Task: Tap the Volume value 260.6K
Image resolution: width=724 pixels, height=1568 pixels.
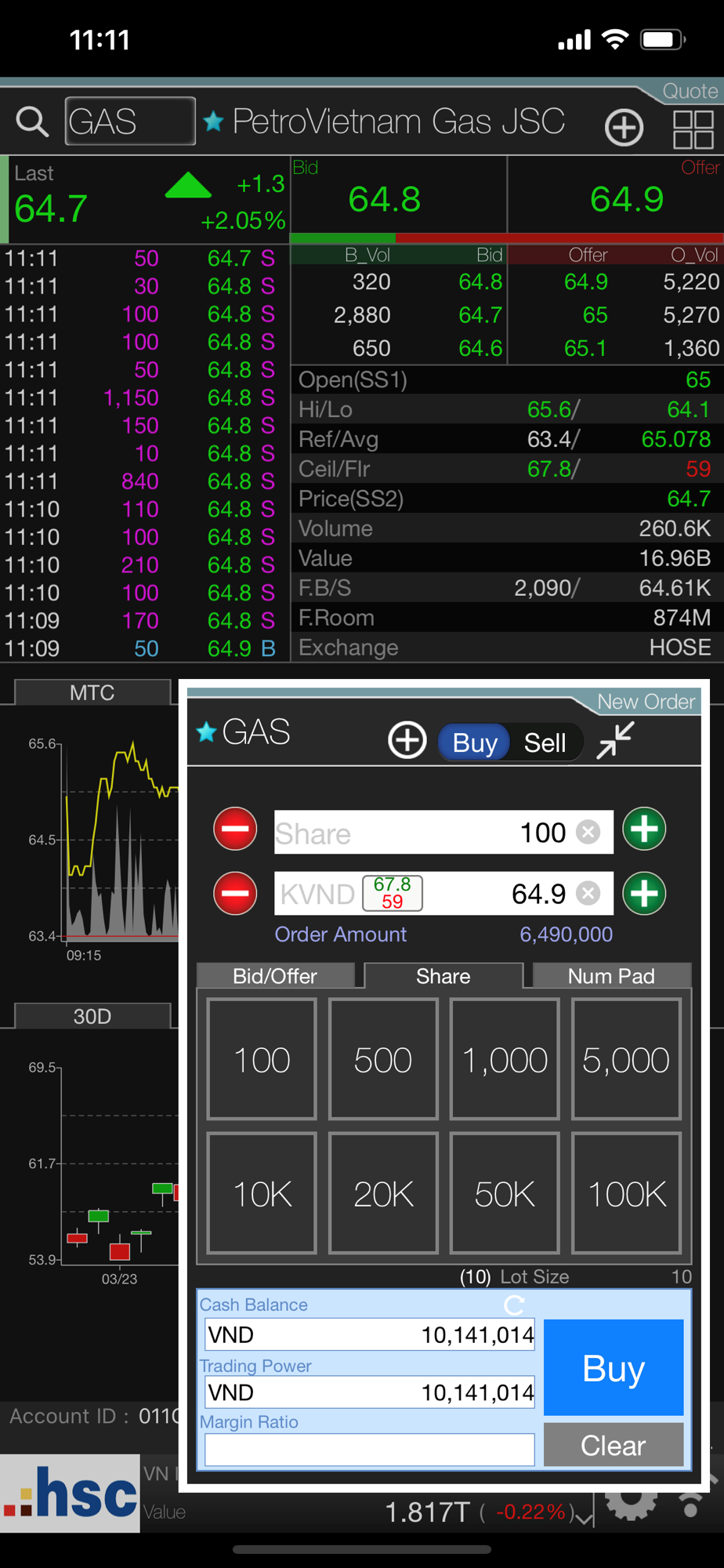Action: [x=675, y=528]
